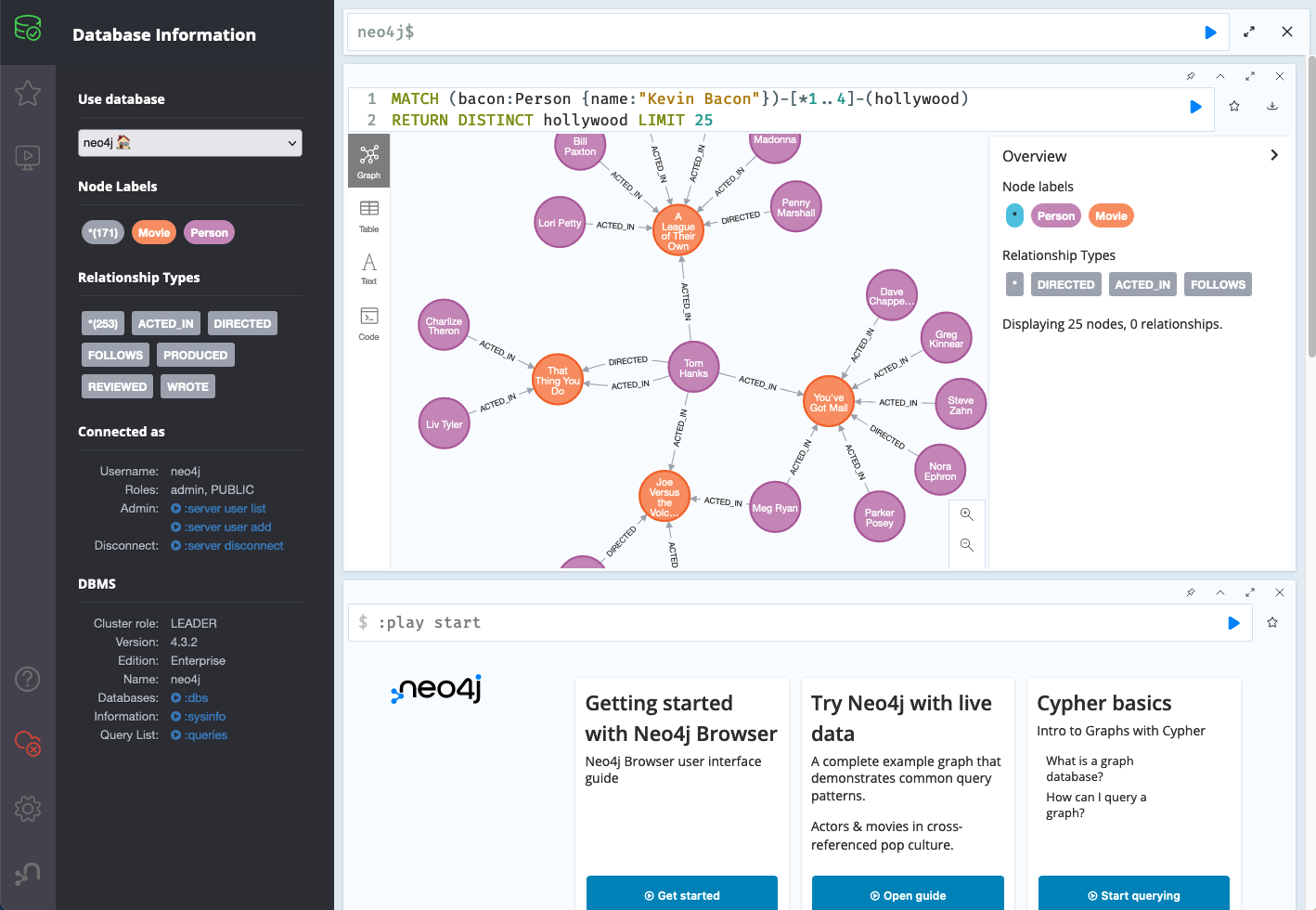This screenshot has width=1316, height=910.
Task: Expand the top editor to fullscreen
Action: (1249, 32)
